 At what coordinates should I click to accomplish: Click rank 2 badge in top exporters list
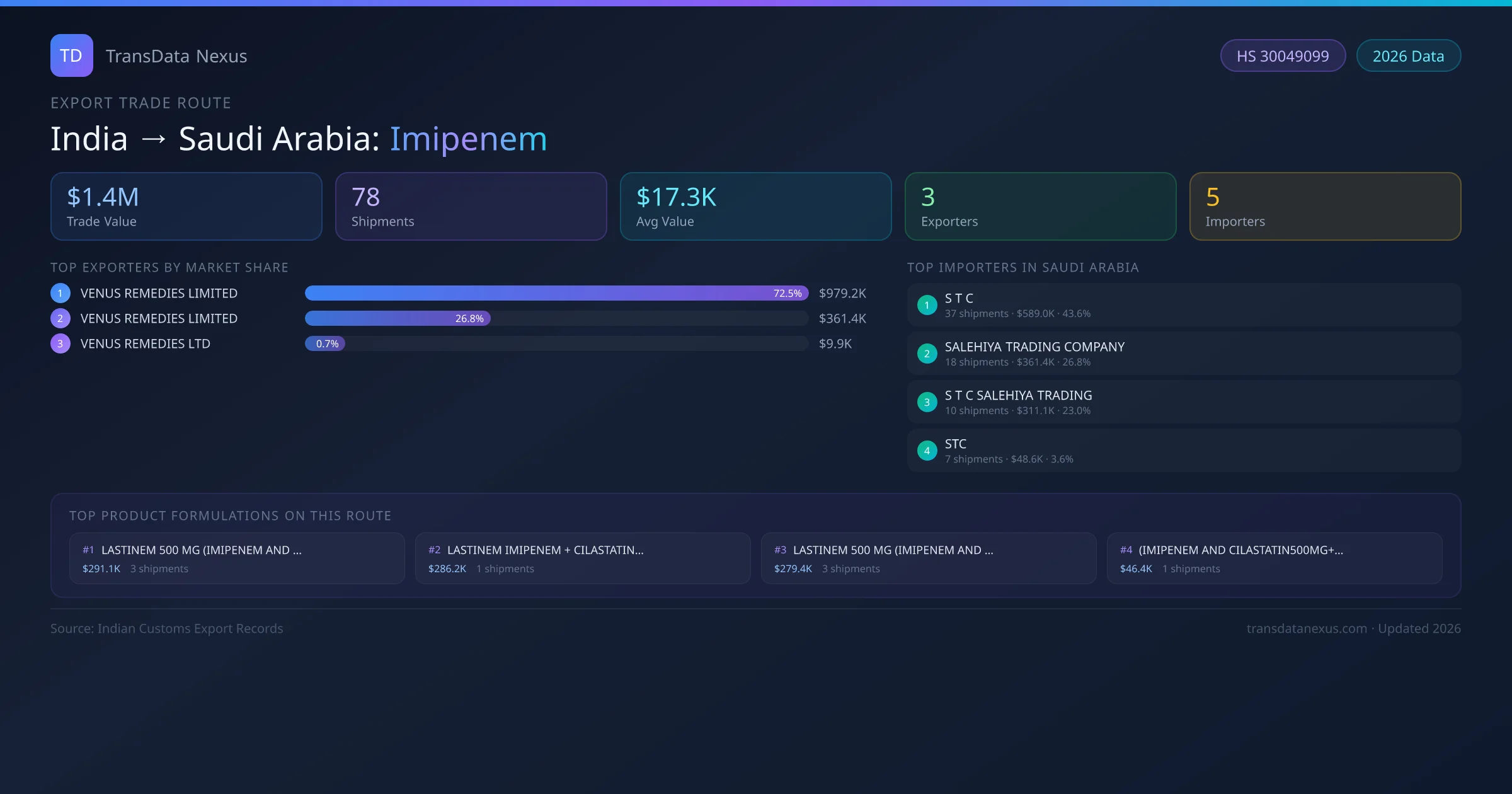click(60, 318)
